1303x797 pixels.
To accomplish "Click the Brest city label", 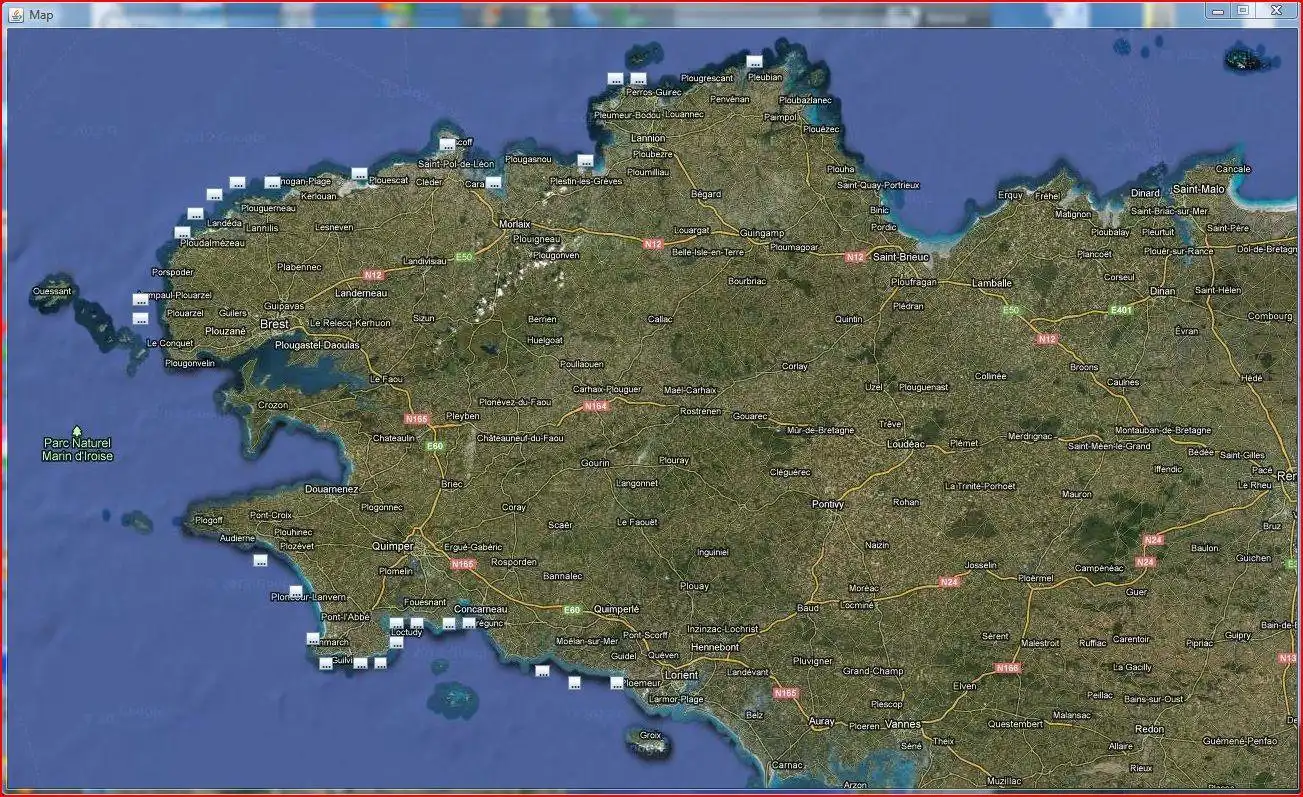I will 274,324.
